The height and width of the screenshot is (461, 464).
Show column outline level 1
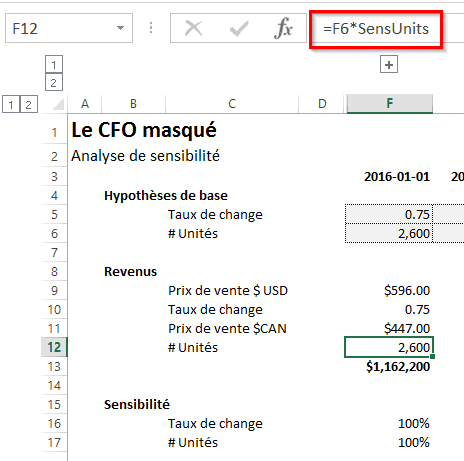(54, 64)
